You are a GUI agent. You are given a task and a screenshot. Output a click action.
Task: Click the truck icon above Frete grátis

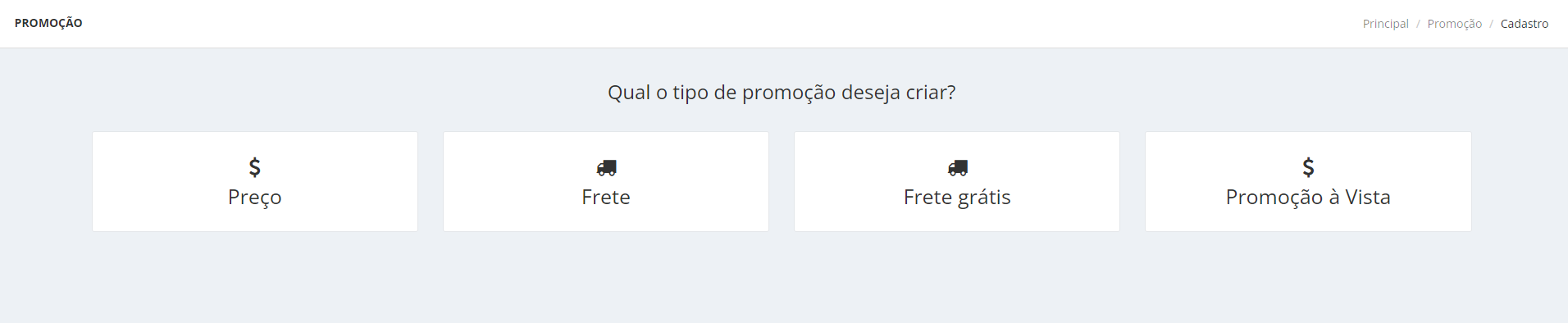click(x=957, y=168)
